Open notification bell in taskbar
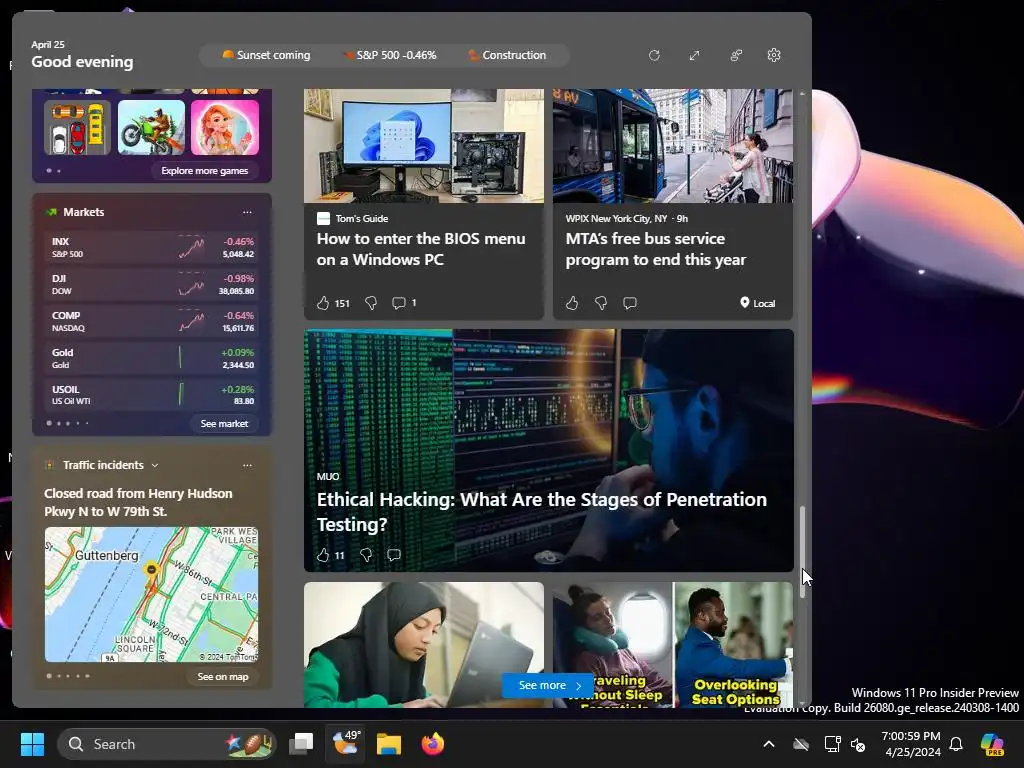Viewport: 1024px width, 768px height. click(956, 744)
